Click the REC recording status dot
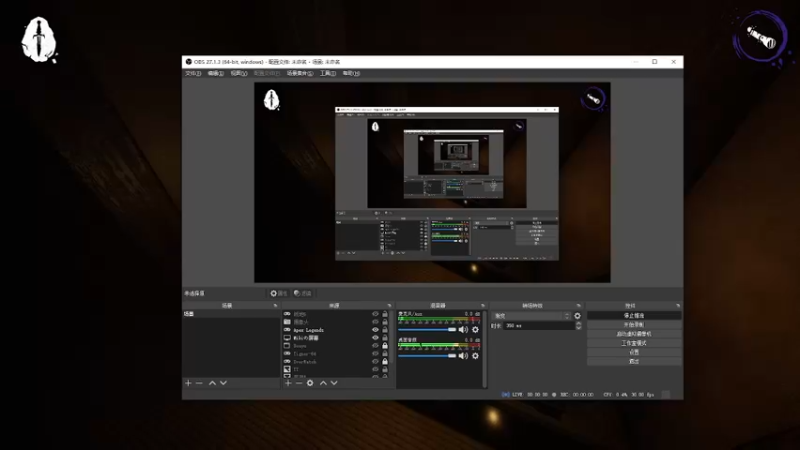The image size is (800, 450). 554,394
